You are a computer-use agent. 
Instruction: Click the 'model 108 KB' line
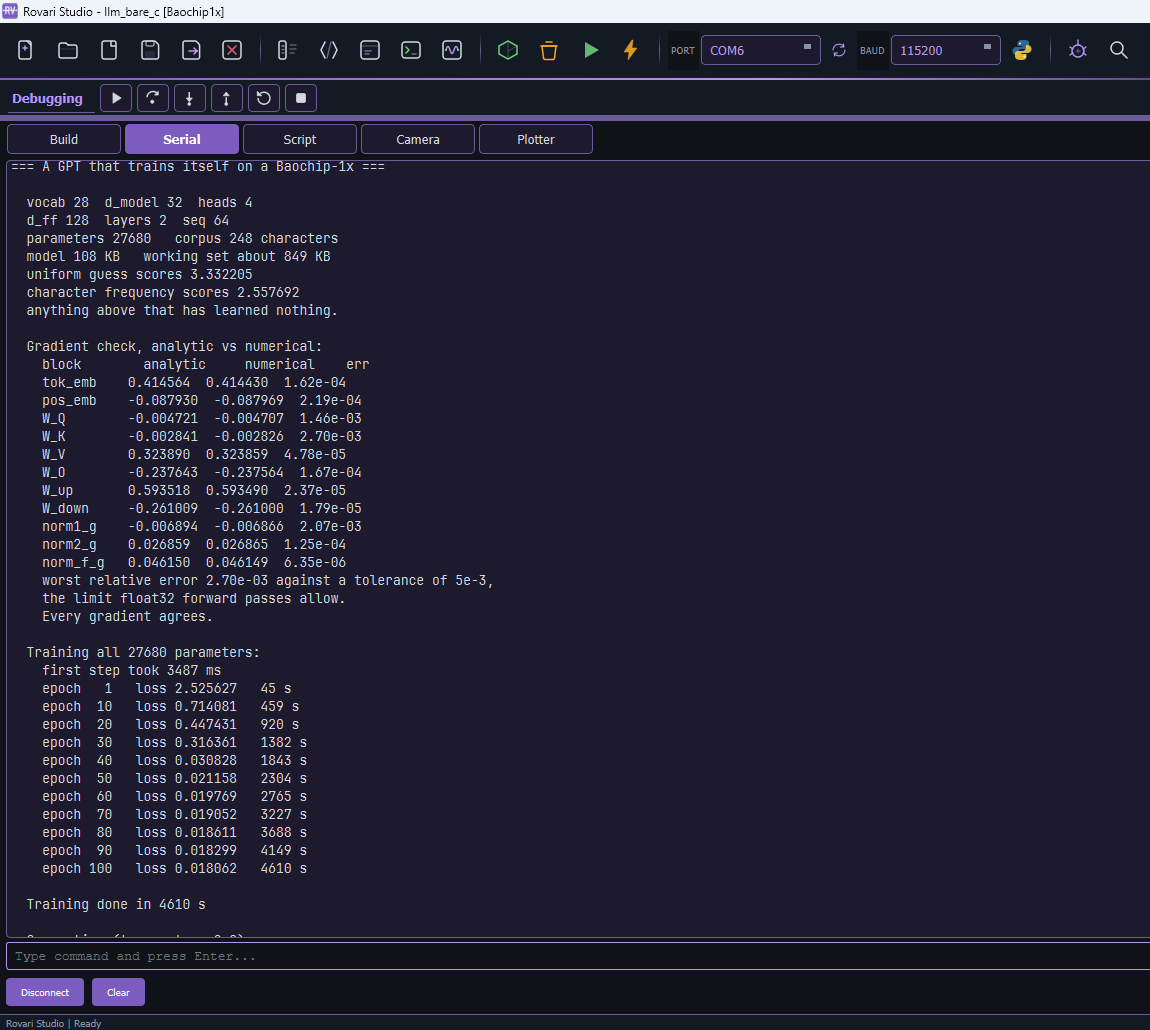[x=178, y=256]
